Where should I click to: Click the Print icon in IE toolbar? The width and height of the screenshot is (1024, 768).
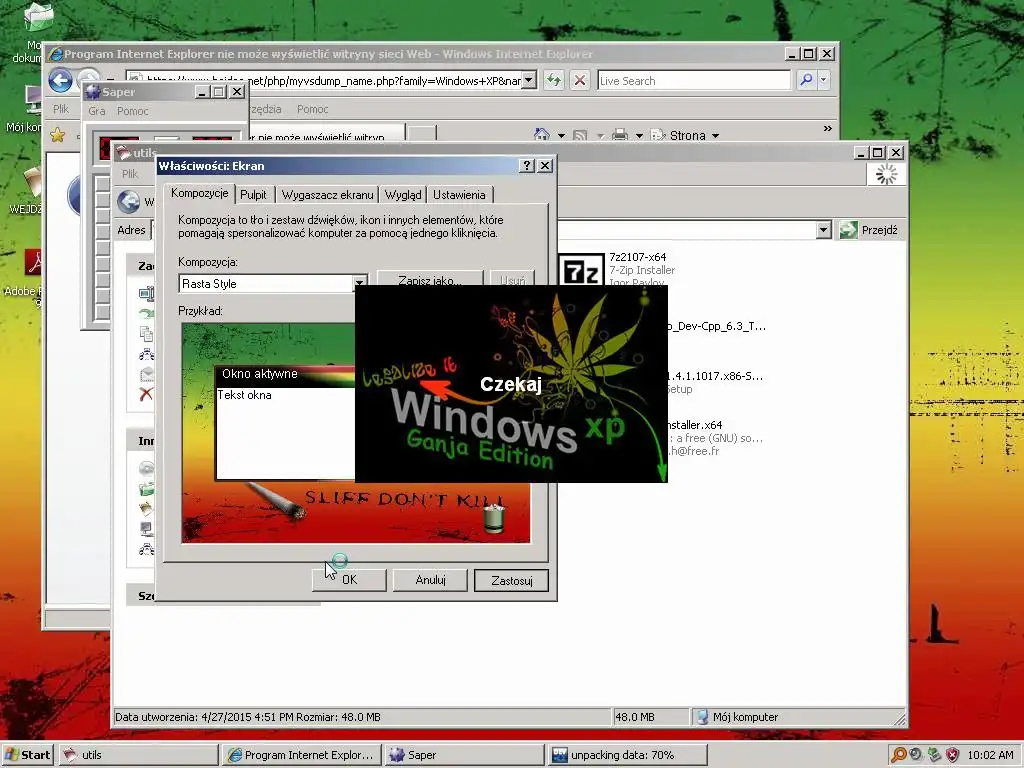(x=620, y=136)
